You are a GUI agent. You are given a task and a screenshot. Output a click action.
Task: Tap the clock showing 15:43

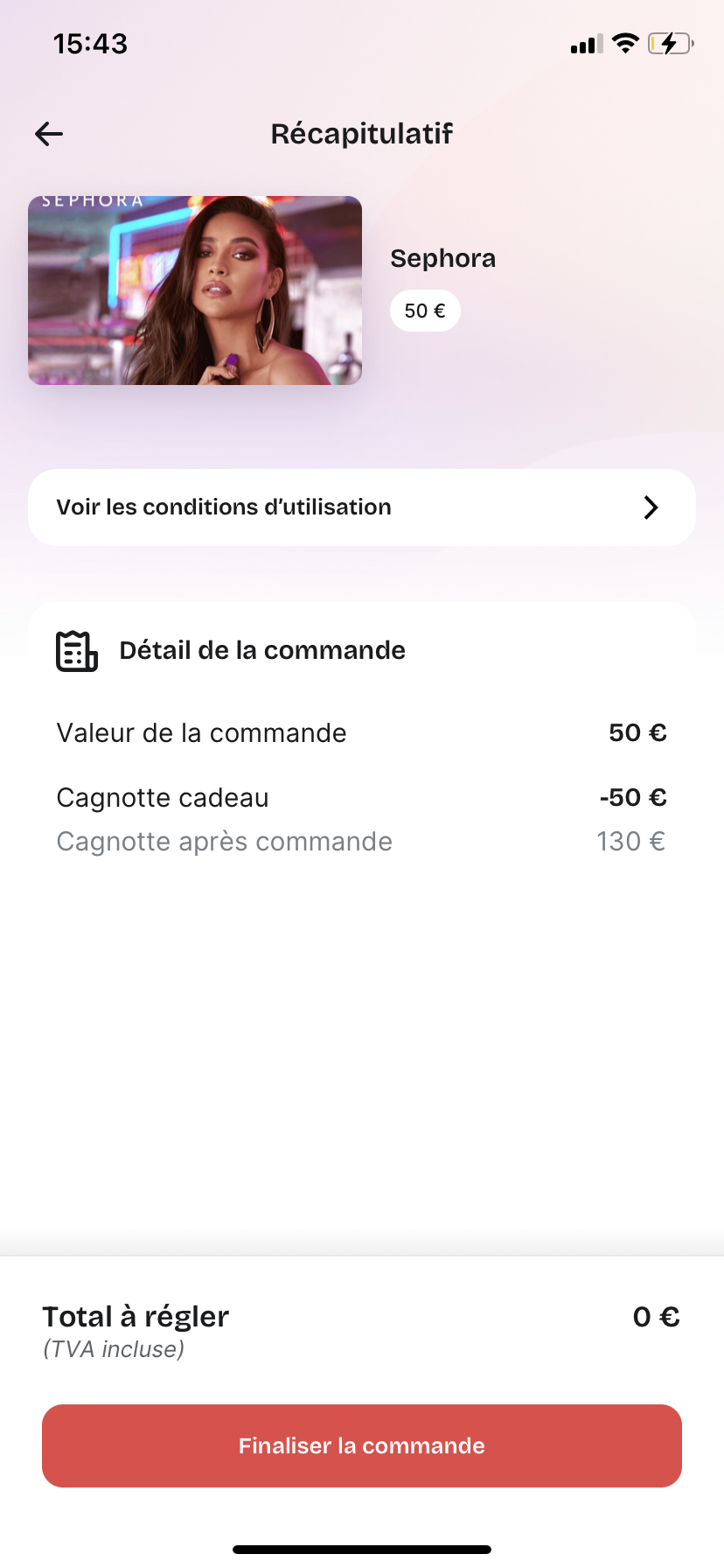tap(90, 44)
